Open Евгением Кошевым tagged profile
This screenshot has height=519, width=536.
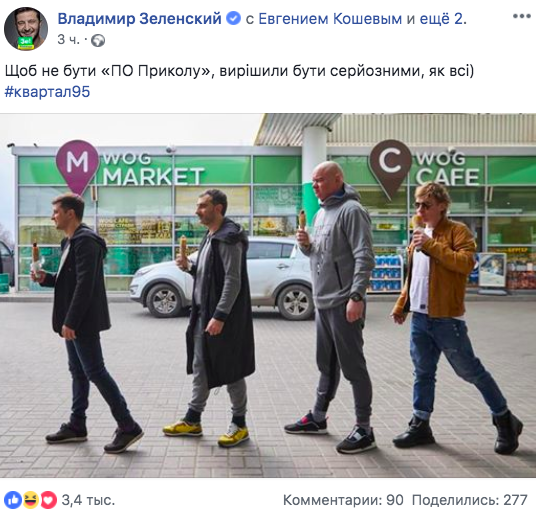click(330, 19)
